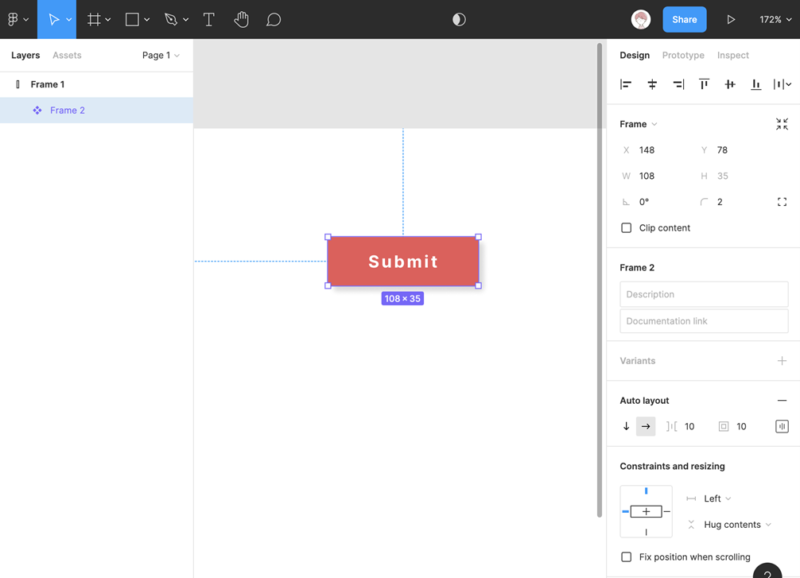Screen dimensions: 800x578
Task: Open the zoom level dropdown
Action: 774,19
